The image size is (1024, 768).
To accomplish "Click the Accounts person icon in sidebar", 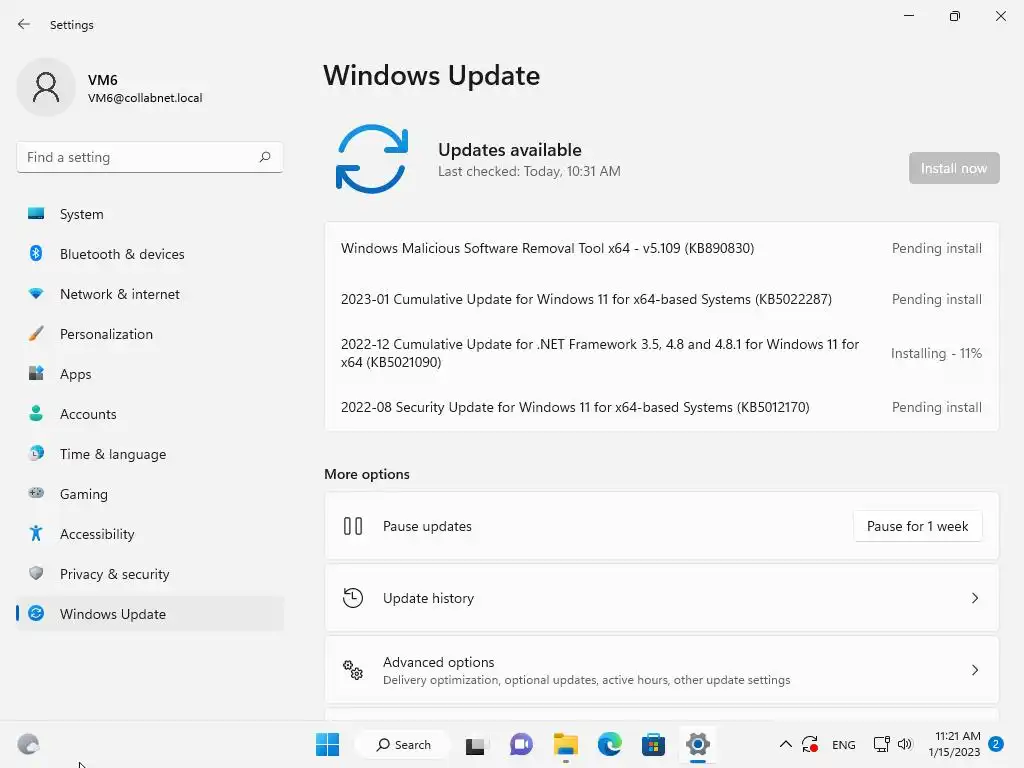I will point(36,413).
